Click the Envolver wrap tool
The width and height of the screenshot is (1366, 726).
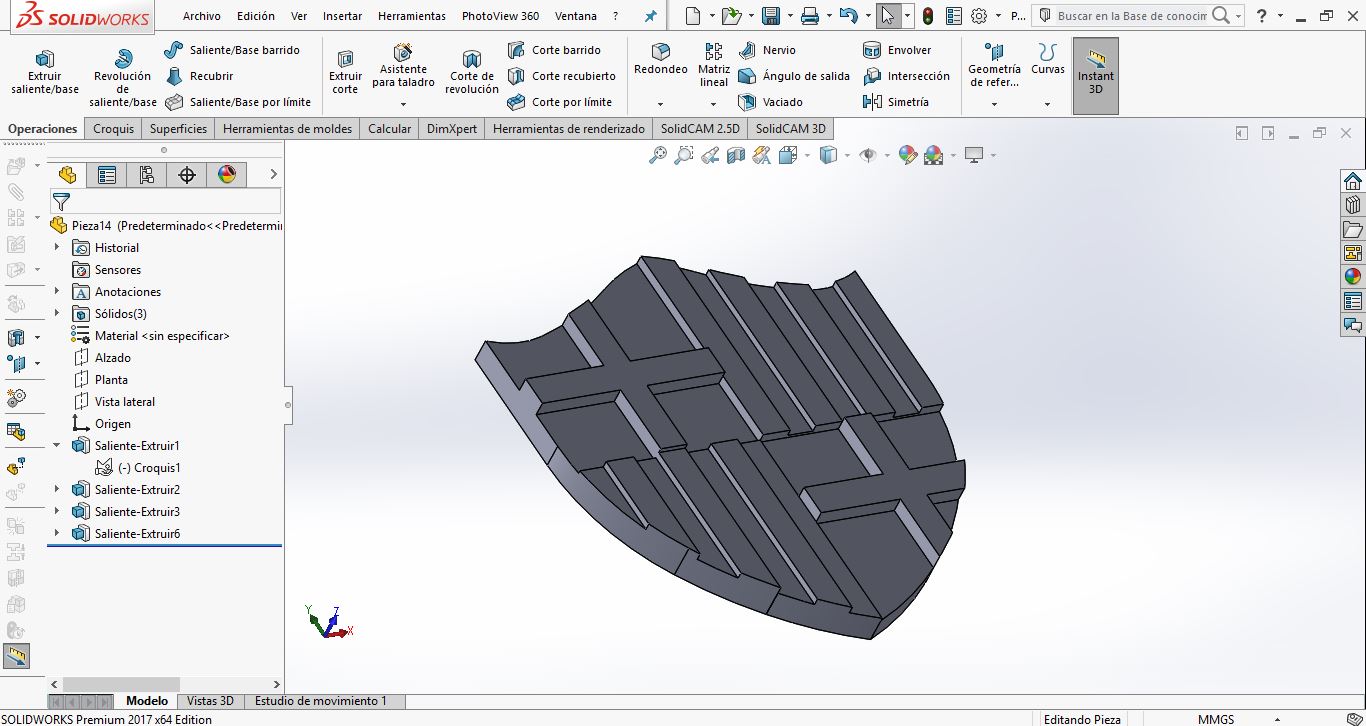[898, 50]
